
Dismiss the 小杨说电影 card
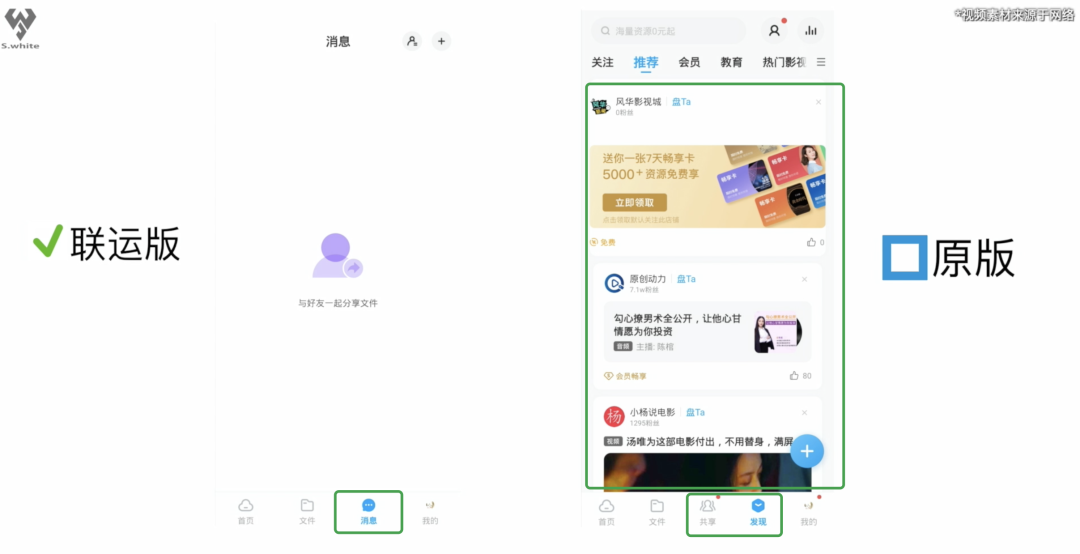click(x=804, y=413)
